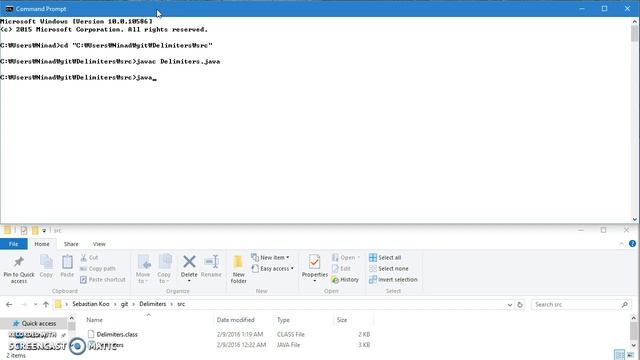The height and width of the screenshot is (360, 640).
Task: Go back in File Explorer
Action: [x=9, y=304]
